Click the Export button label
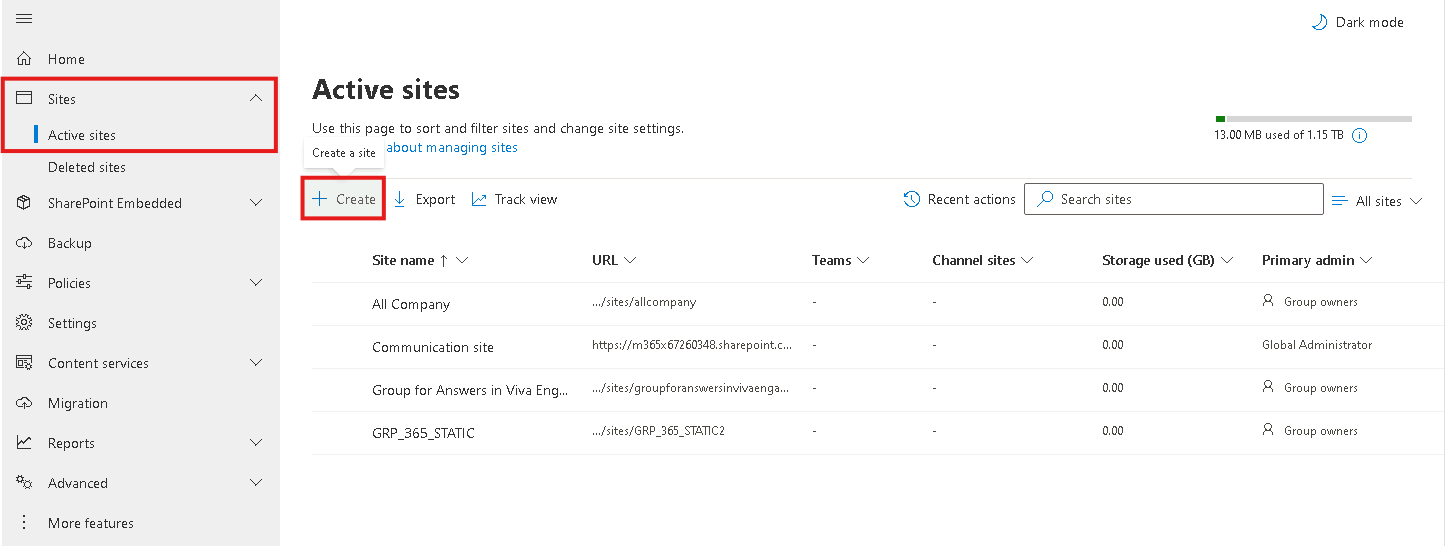 (x=435, y=199)
